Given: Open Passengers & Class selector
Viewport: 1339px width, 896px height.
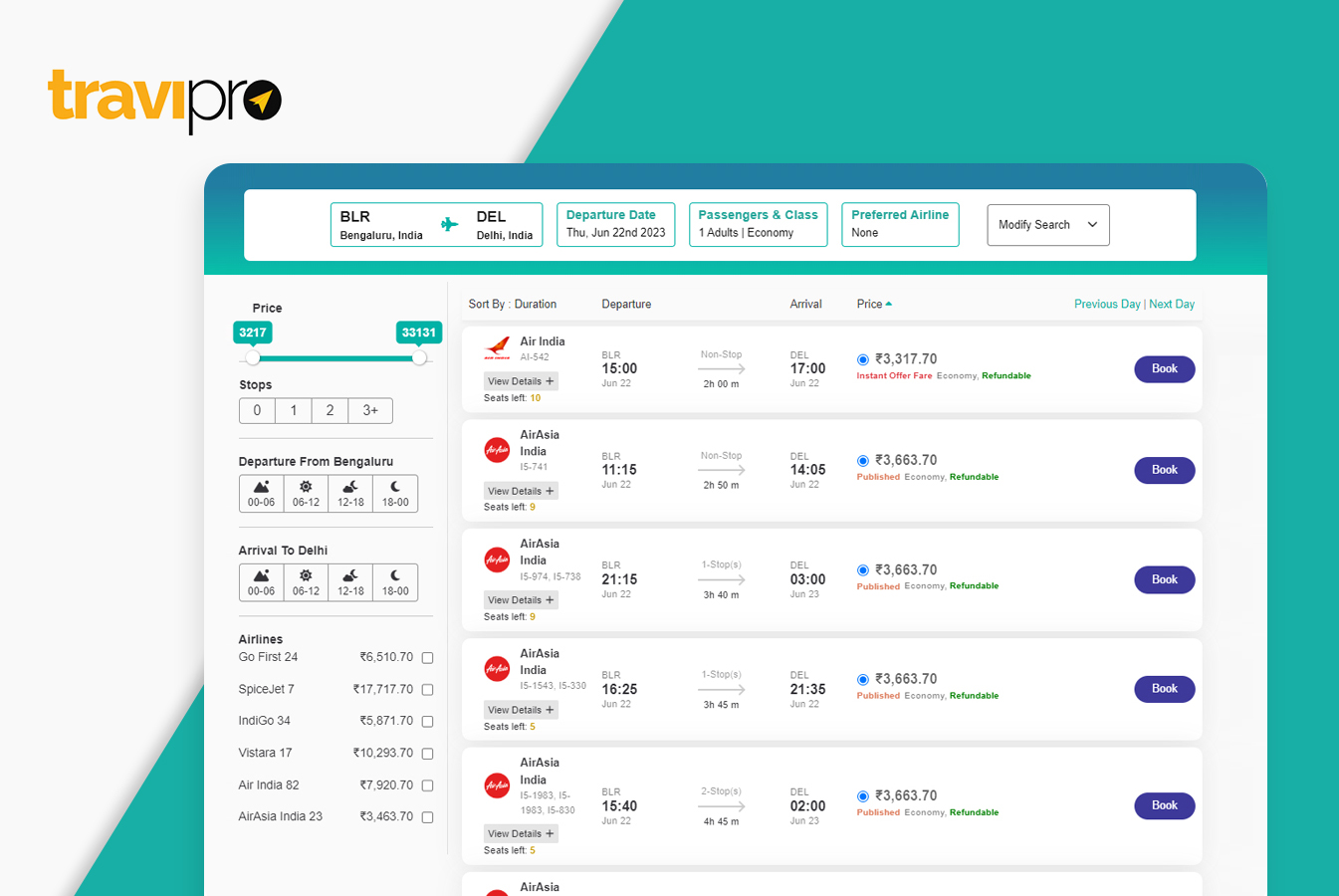Looking at the screenshot, I should point(759,224).
